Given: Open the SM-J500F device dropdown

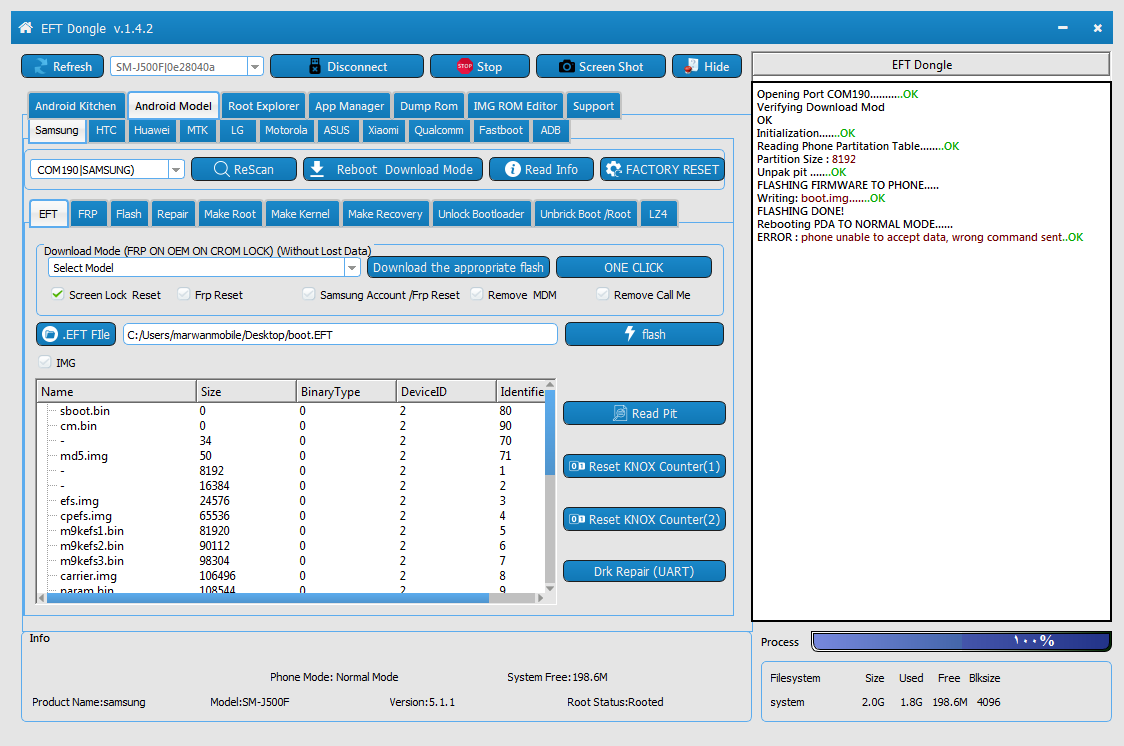Looking at the screenshot, I should [x=255, y=67].
